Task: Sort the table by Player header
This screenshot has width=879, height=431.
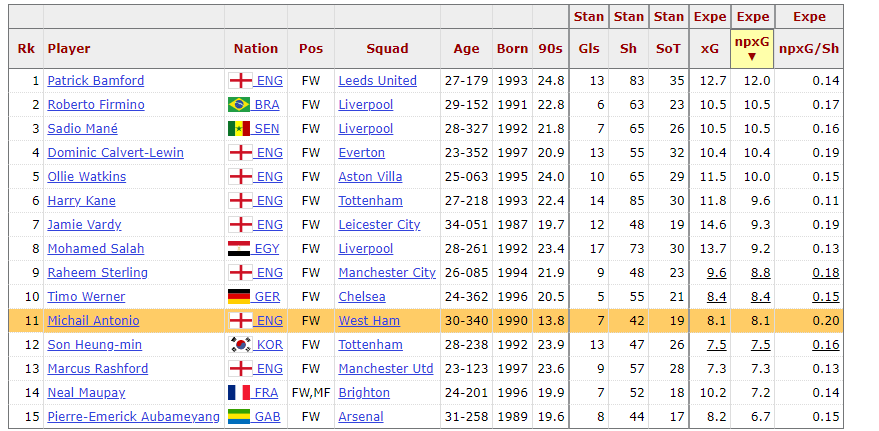Action: point(69,49)
